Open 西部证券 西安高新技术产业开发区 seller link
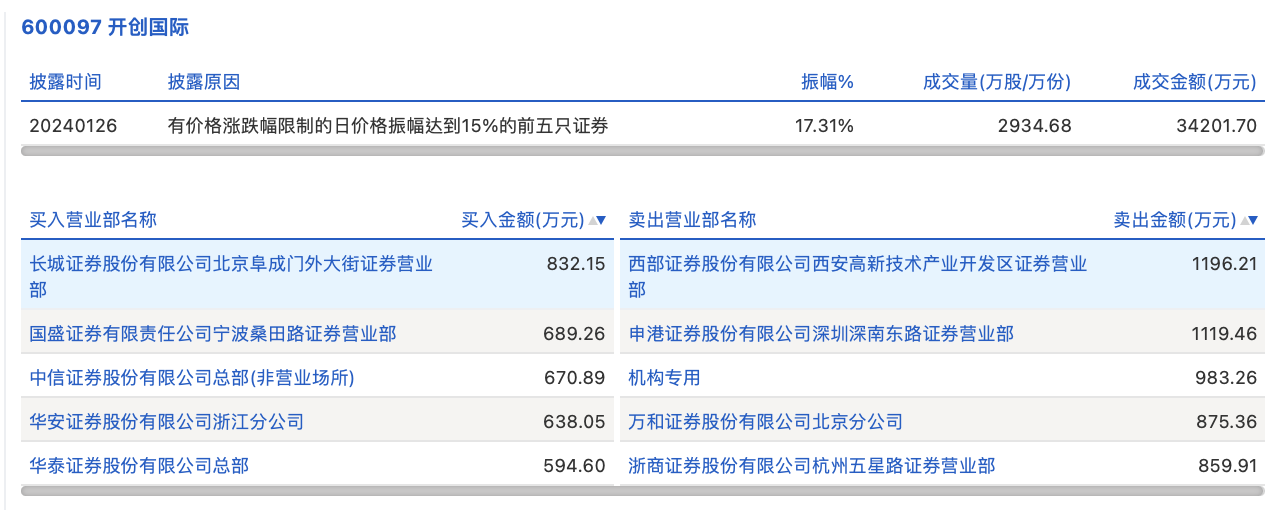 (x=857, y=265)
